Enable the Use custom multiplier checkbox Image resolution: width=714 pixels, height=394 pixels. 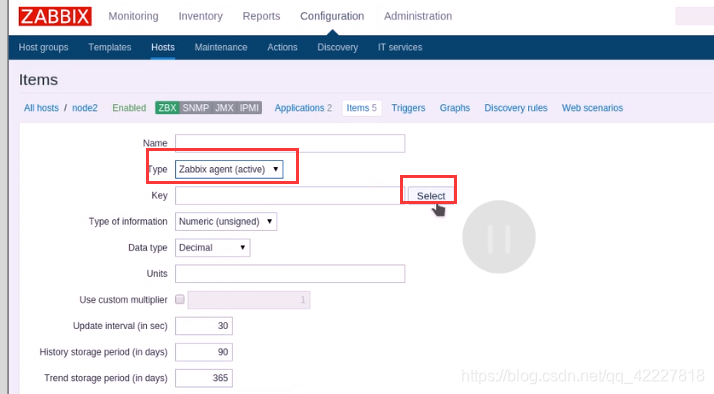point(180,299)
